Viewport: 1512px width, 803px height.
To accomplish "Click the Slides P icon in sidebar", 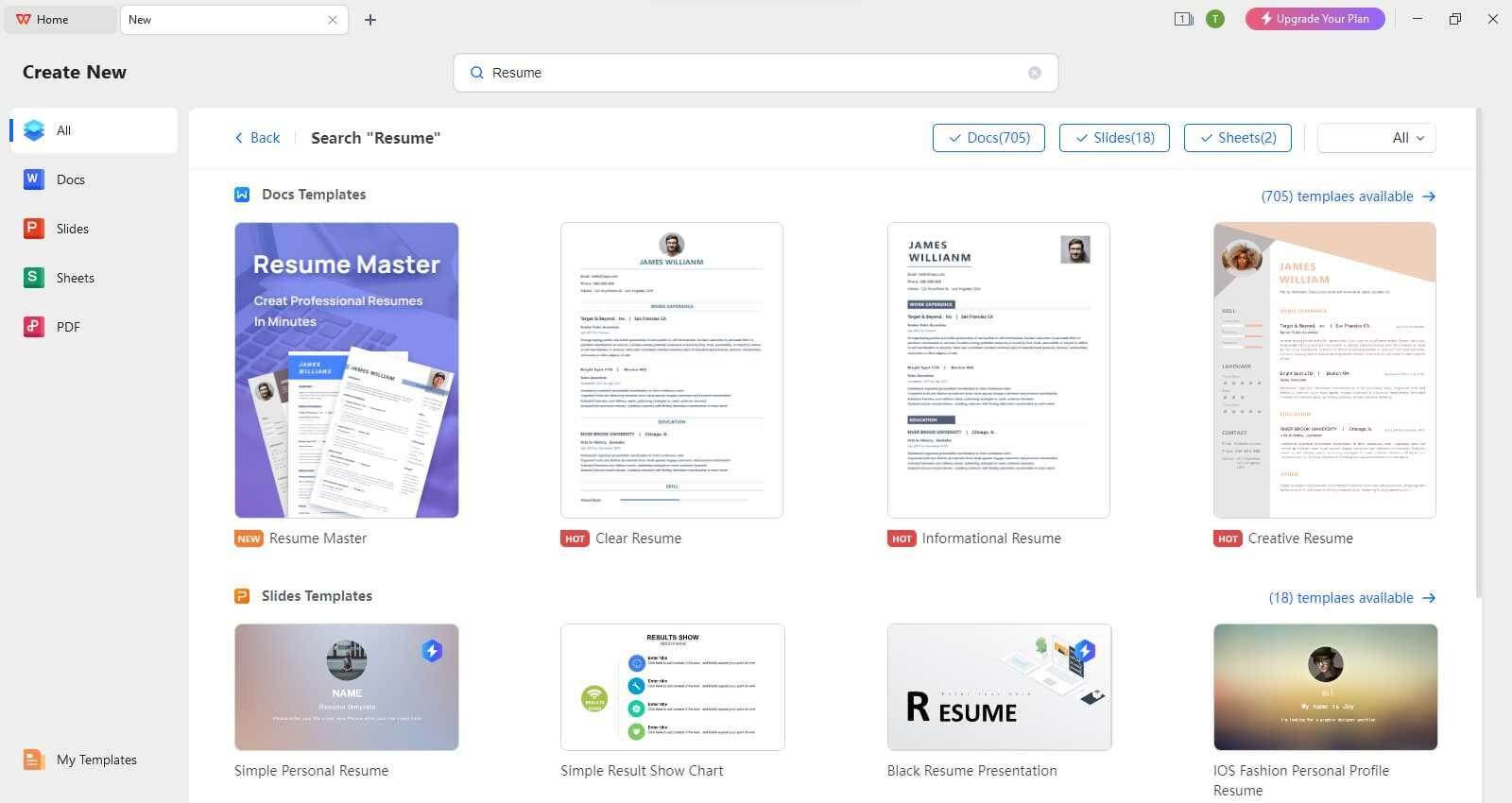I will click(33, 228).
